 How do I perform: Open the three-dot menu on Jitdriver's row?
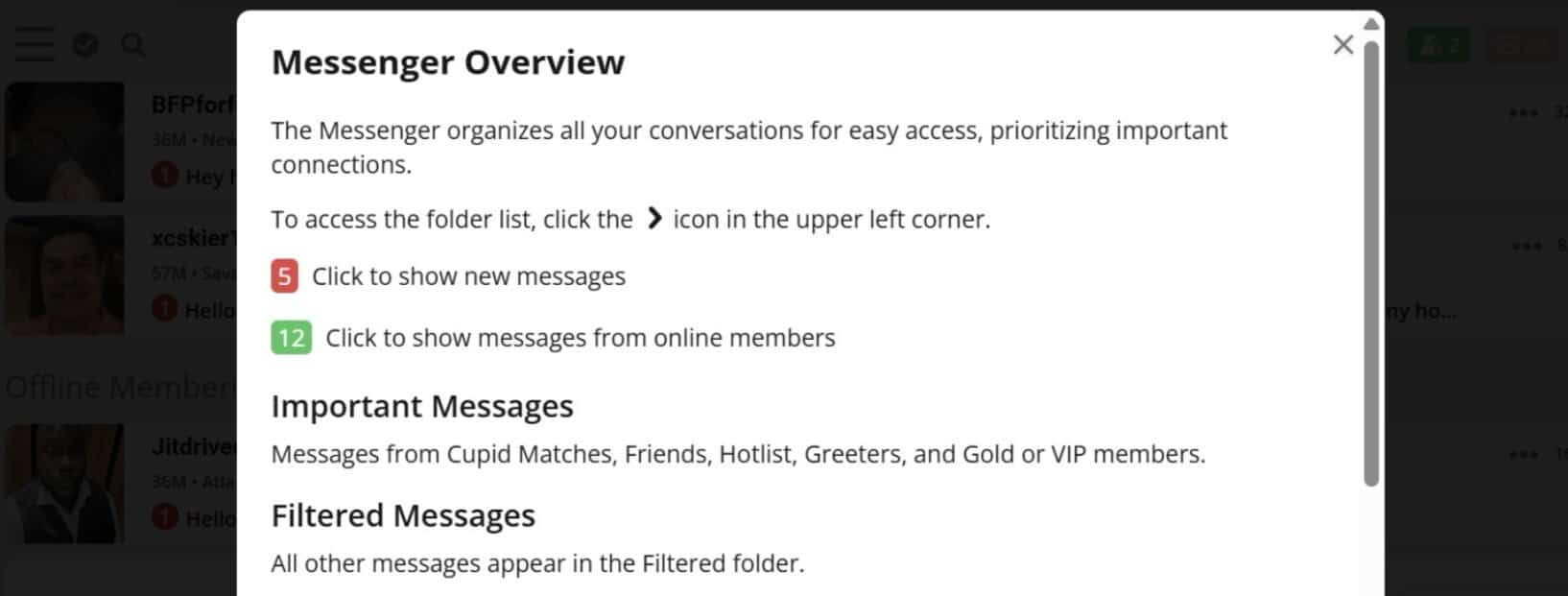coord(1523,454)
